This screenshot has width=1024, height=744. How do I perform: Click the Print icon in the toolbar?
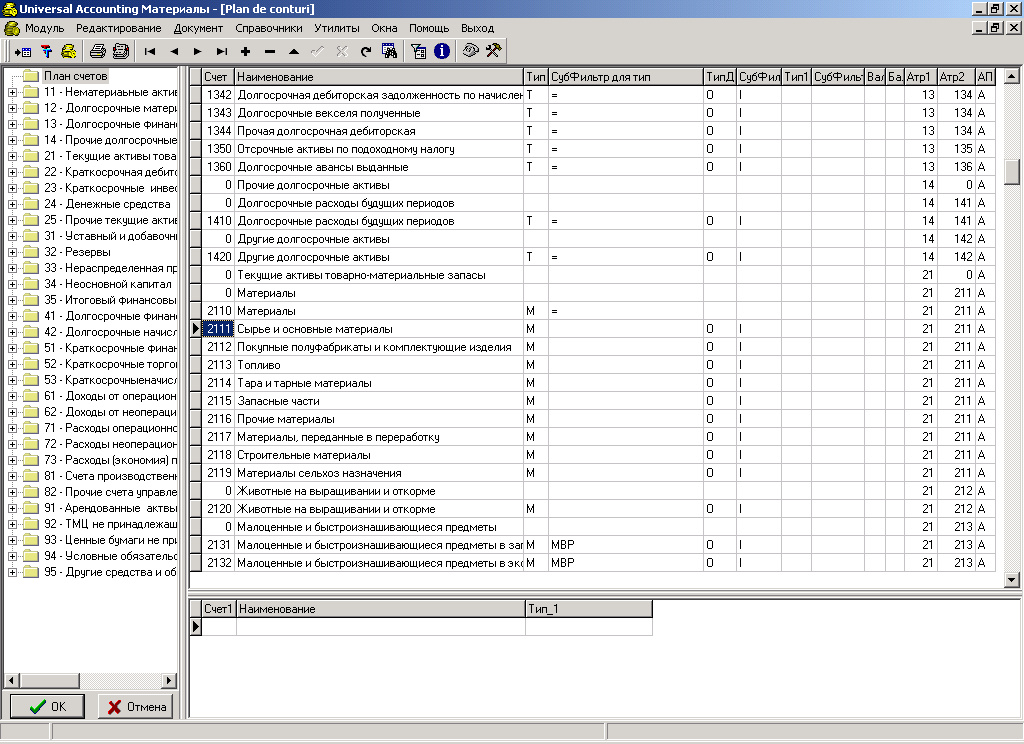point(98,51)
